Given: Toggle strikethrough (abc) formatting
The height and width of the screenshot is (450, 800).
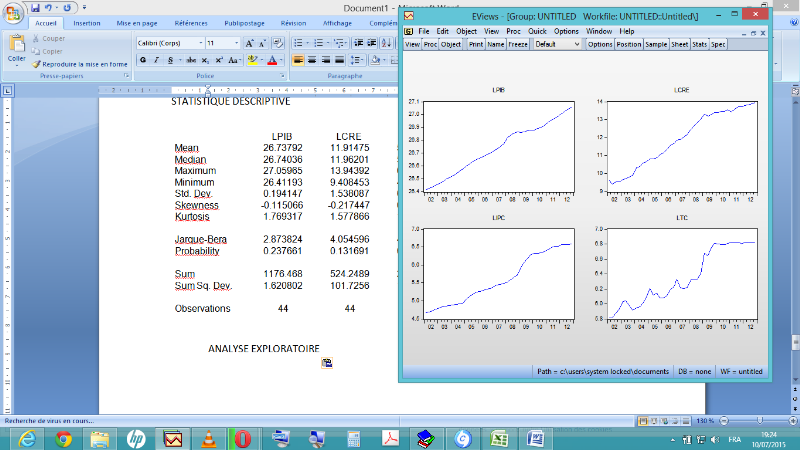Looking at the screenshot, I should [x=189, y=60].
